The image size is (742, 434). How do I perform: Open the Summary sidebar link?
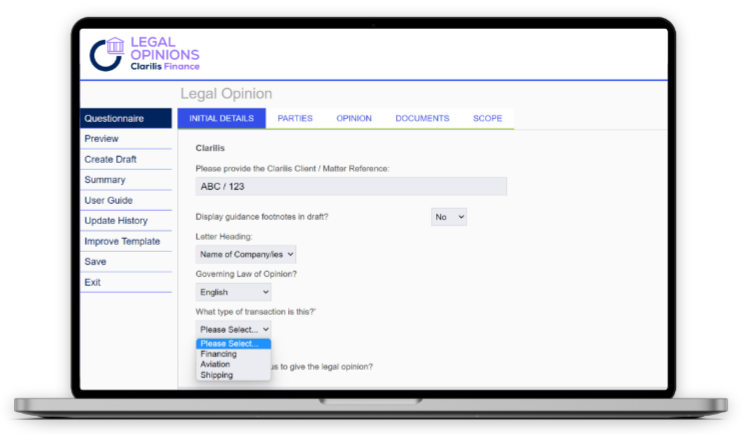click(125, 180)
